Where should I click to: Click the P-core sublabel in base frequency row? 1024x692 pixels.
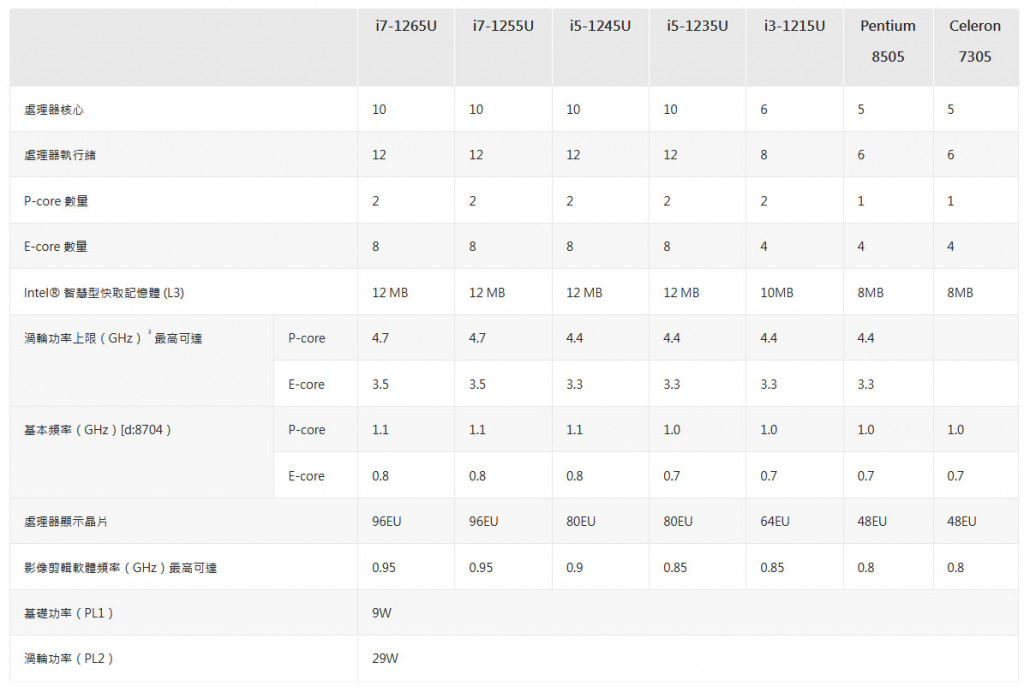point(307,430)
